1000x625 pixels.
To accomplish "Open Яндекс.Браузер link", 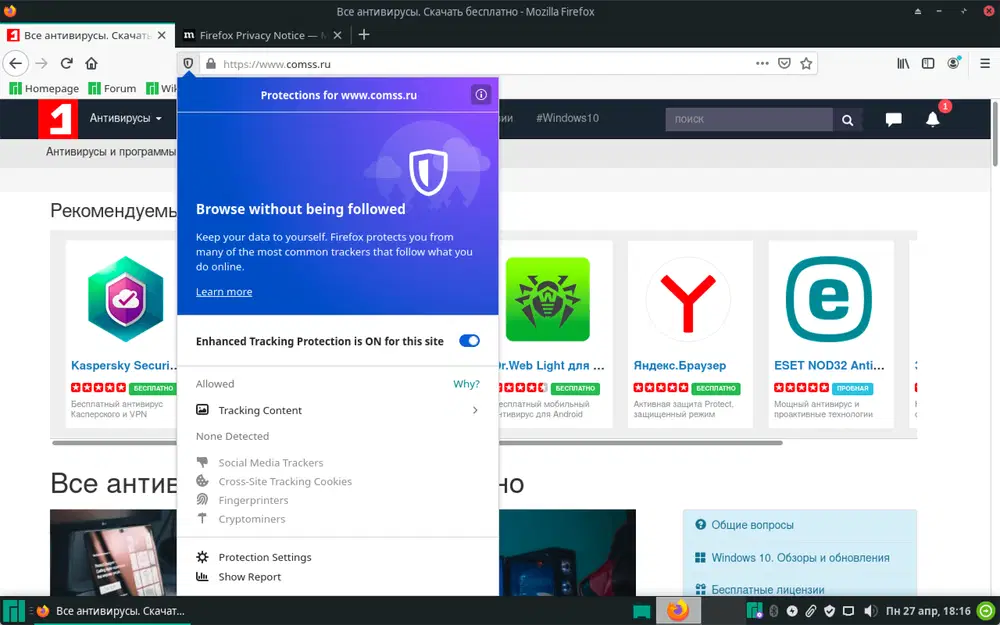I will pyautogui.click(x=680, y=365).
